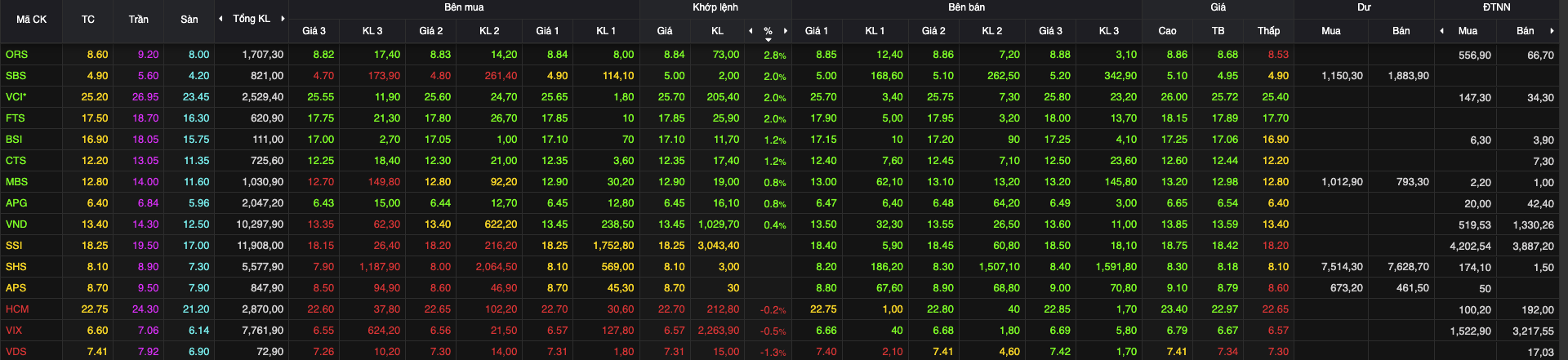Screen dimensions: 1568x360
Task: Click VIX foreign sell value 3,217,55
Action: click(1534, 331)
